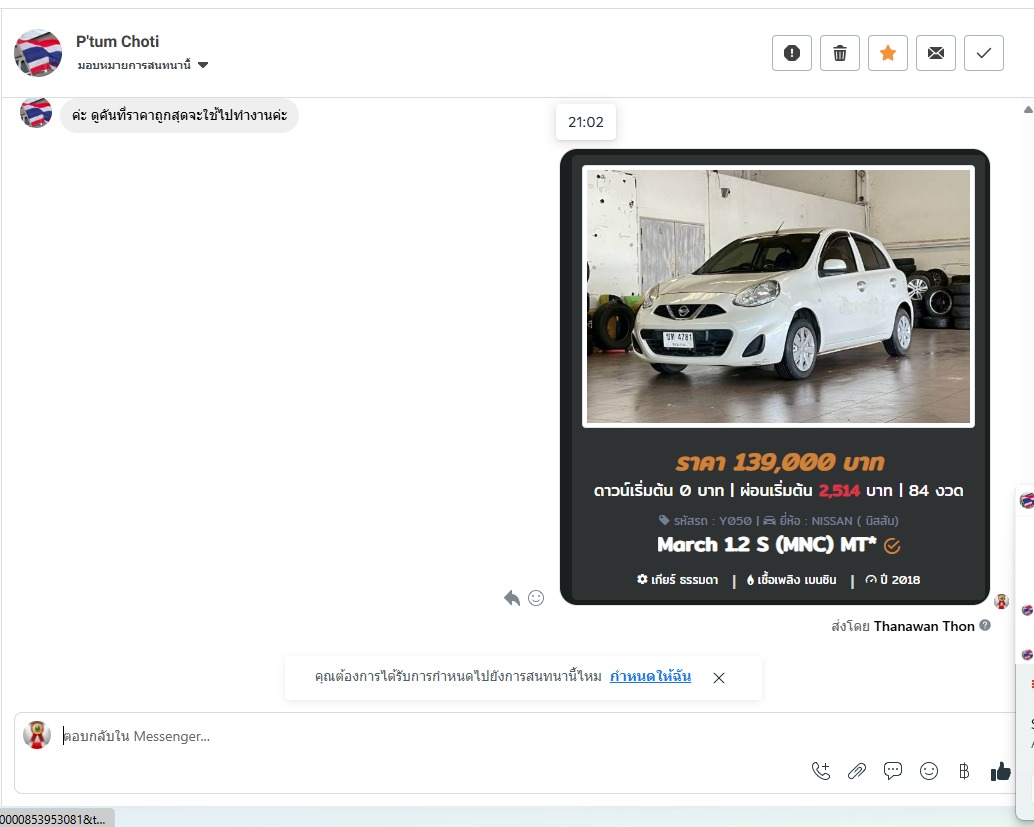Click customer's message bubble about cheapest car

[179, 115]
